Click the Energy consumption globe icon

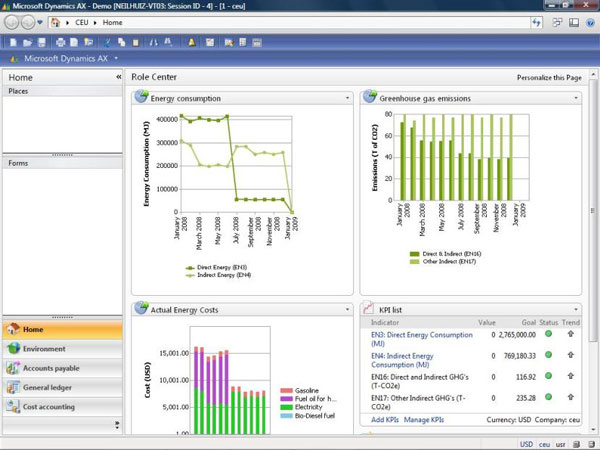pyautogui.click(x=141, y=96)
